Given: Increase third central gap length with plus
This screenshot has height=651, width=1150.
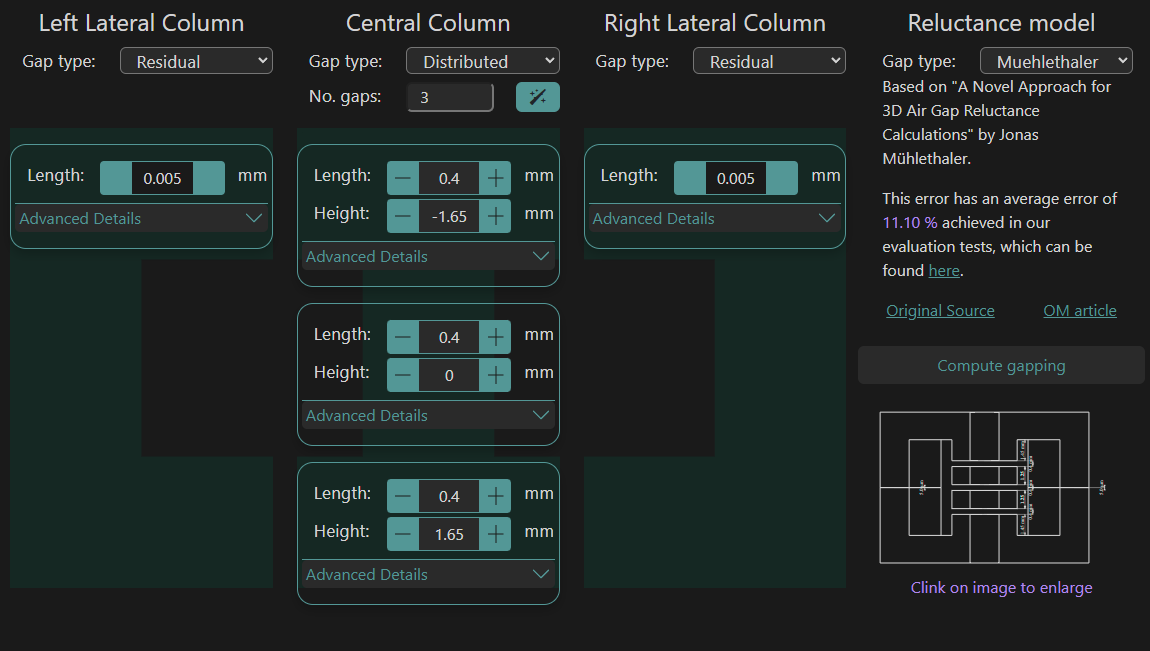Looking at the screenshot, I should (495, 496).
